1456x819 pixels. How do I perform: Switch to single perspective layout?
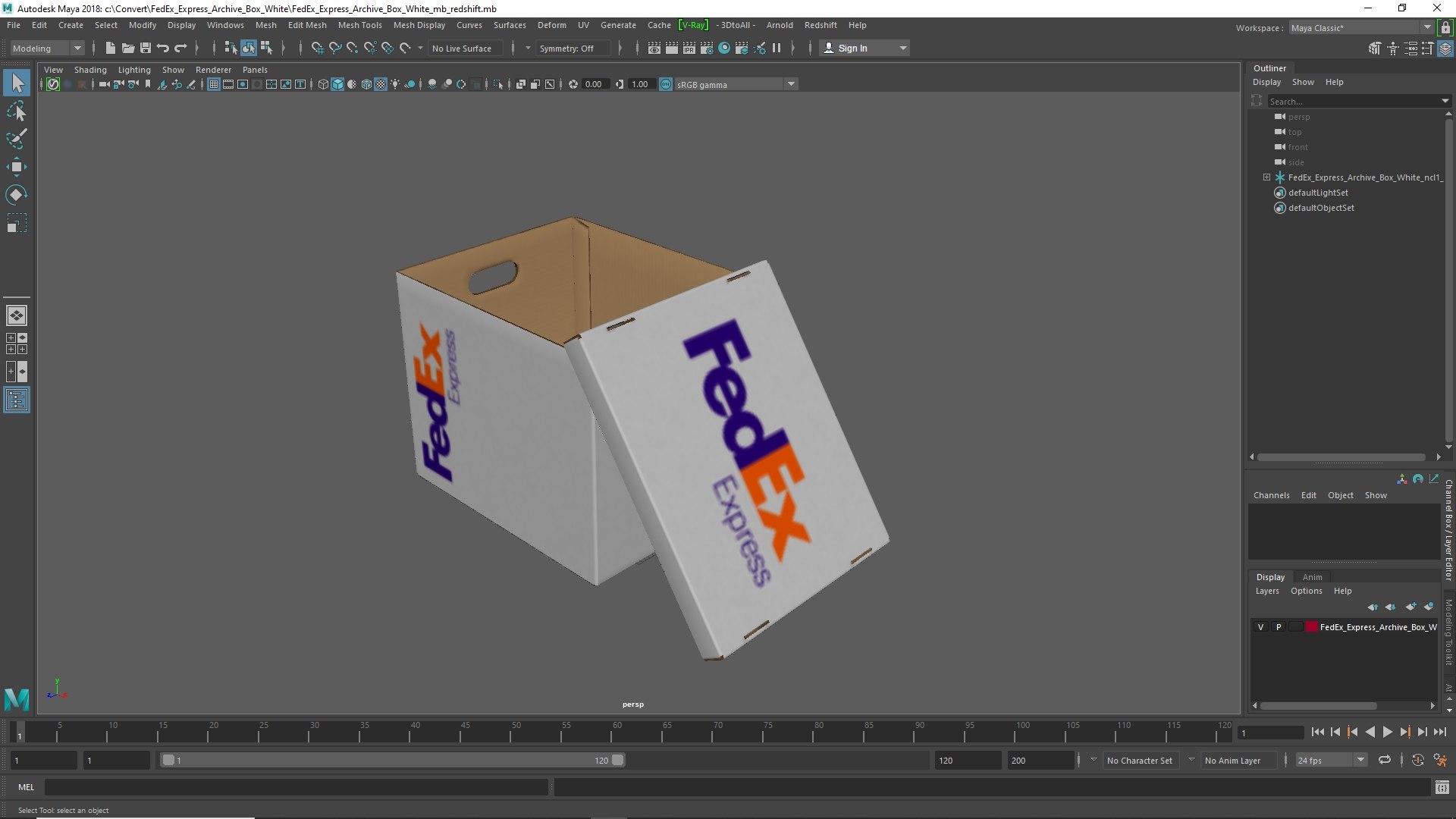17,315
